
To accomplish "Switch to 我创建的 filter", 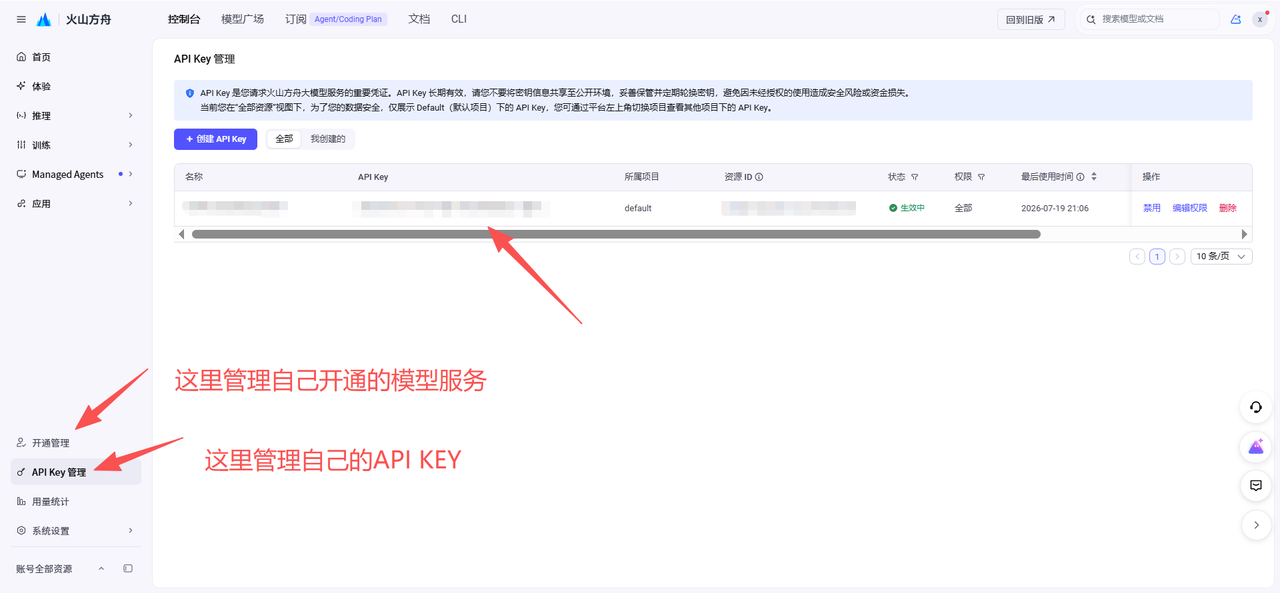I will point(327,139).
